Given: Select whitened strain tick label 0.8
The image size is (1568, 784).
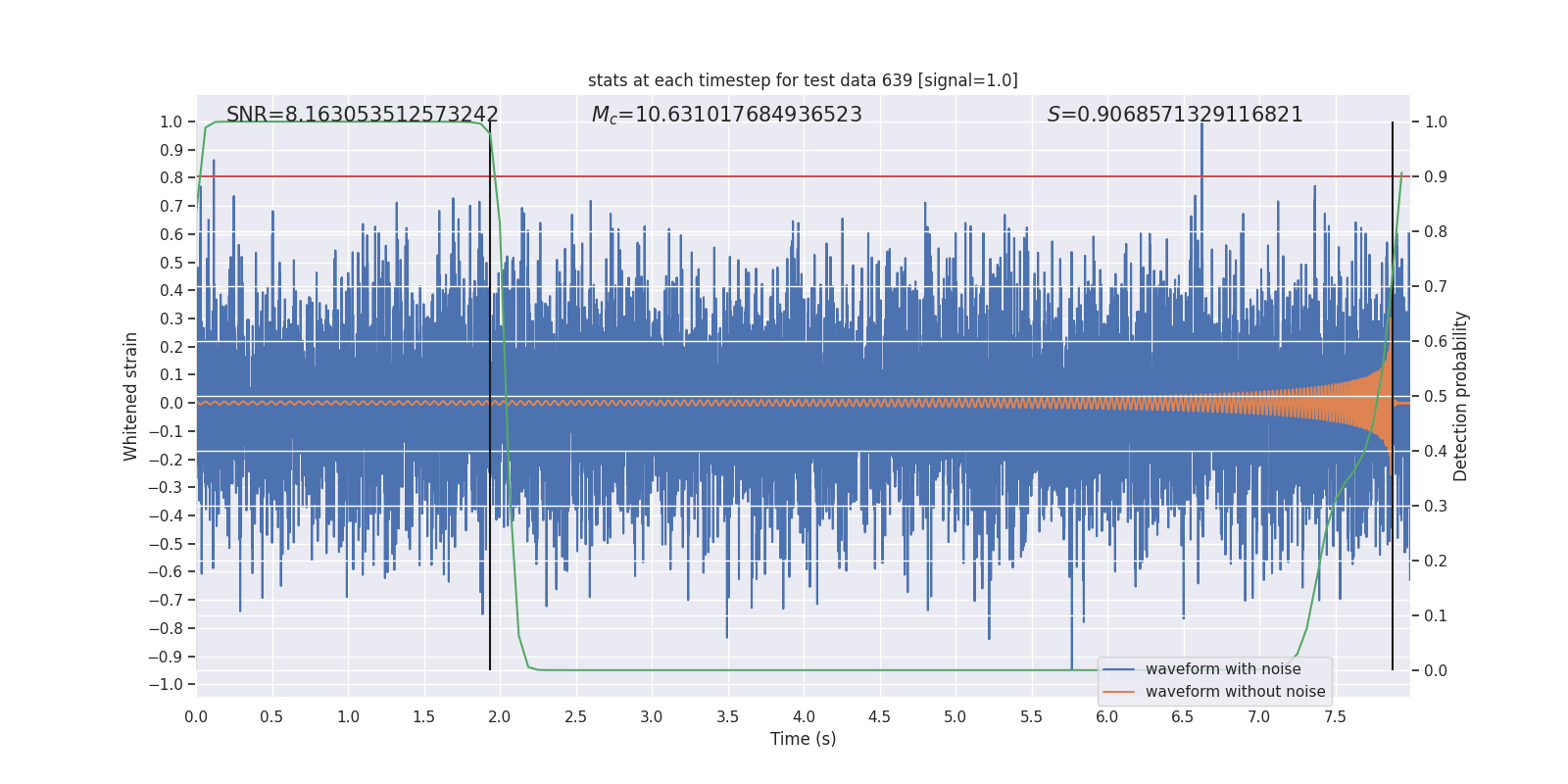Looking at the screenshot, I should click(171, 178).
